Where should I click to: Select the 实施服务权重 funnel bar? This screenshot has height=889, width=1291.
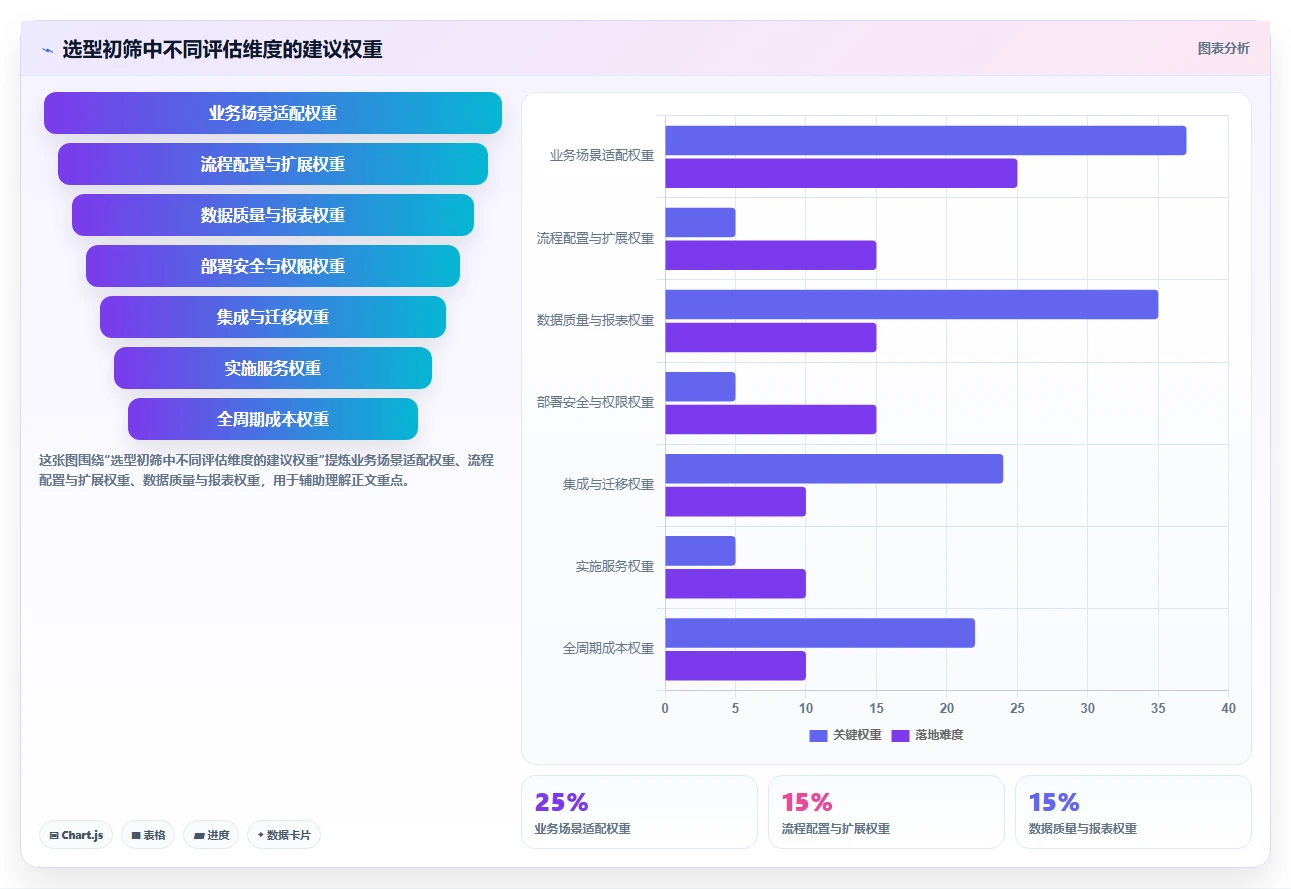pyautogui.click(x=273, y=368)
